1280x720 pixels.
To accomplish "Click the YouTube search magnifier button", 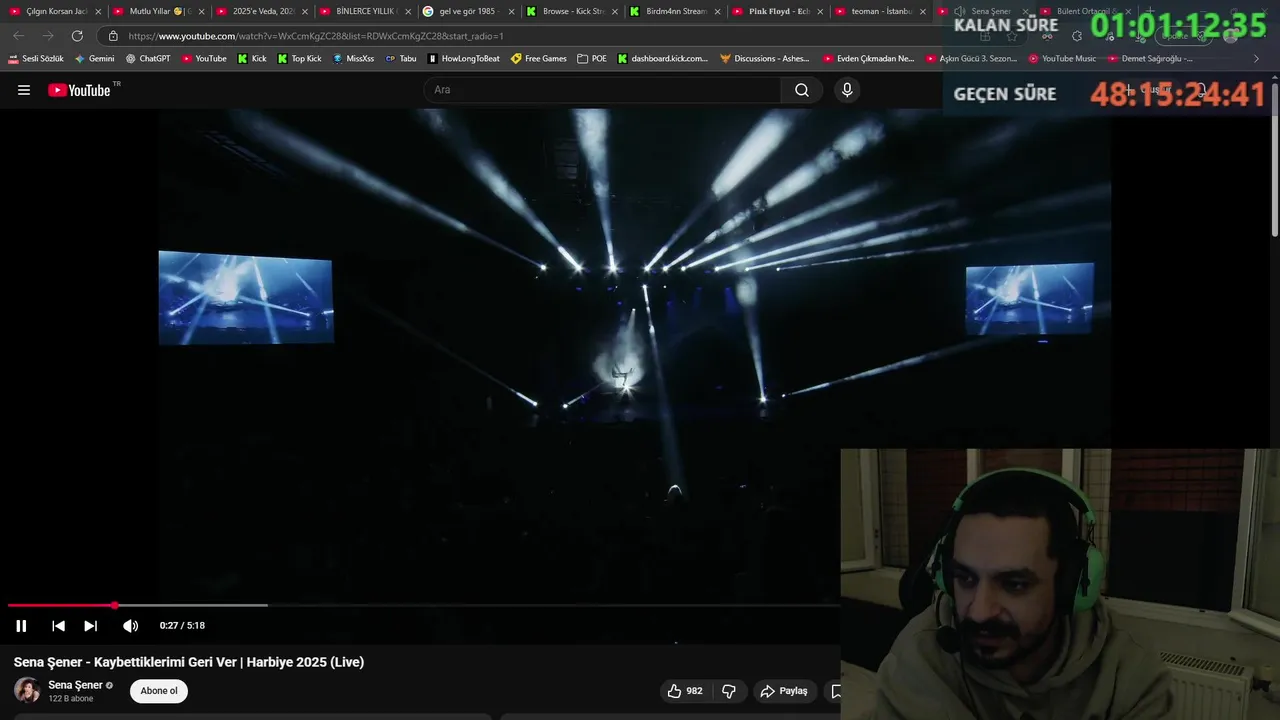I will pyautogui.click(x=802, y=90).
